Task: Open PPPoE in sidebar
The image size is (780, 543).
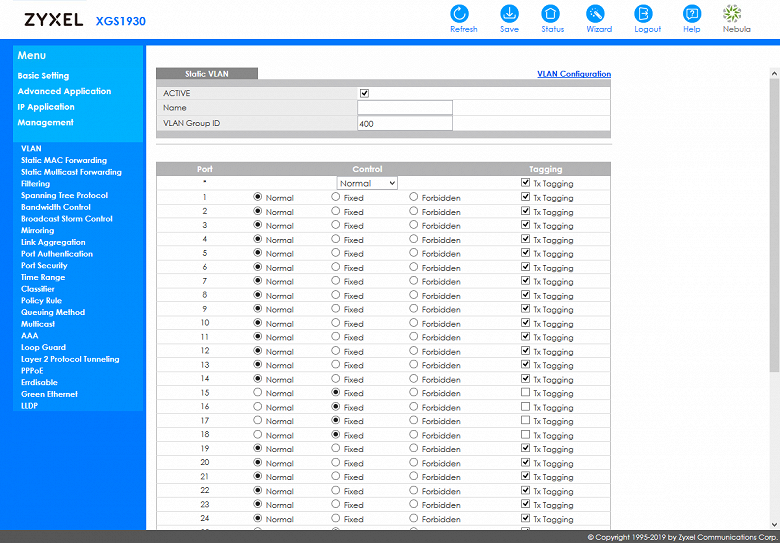Action: [x=32, y=370]
